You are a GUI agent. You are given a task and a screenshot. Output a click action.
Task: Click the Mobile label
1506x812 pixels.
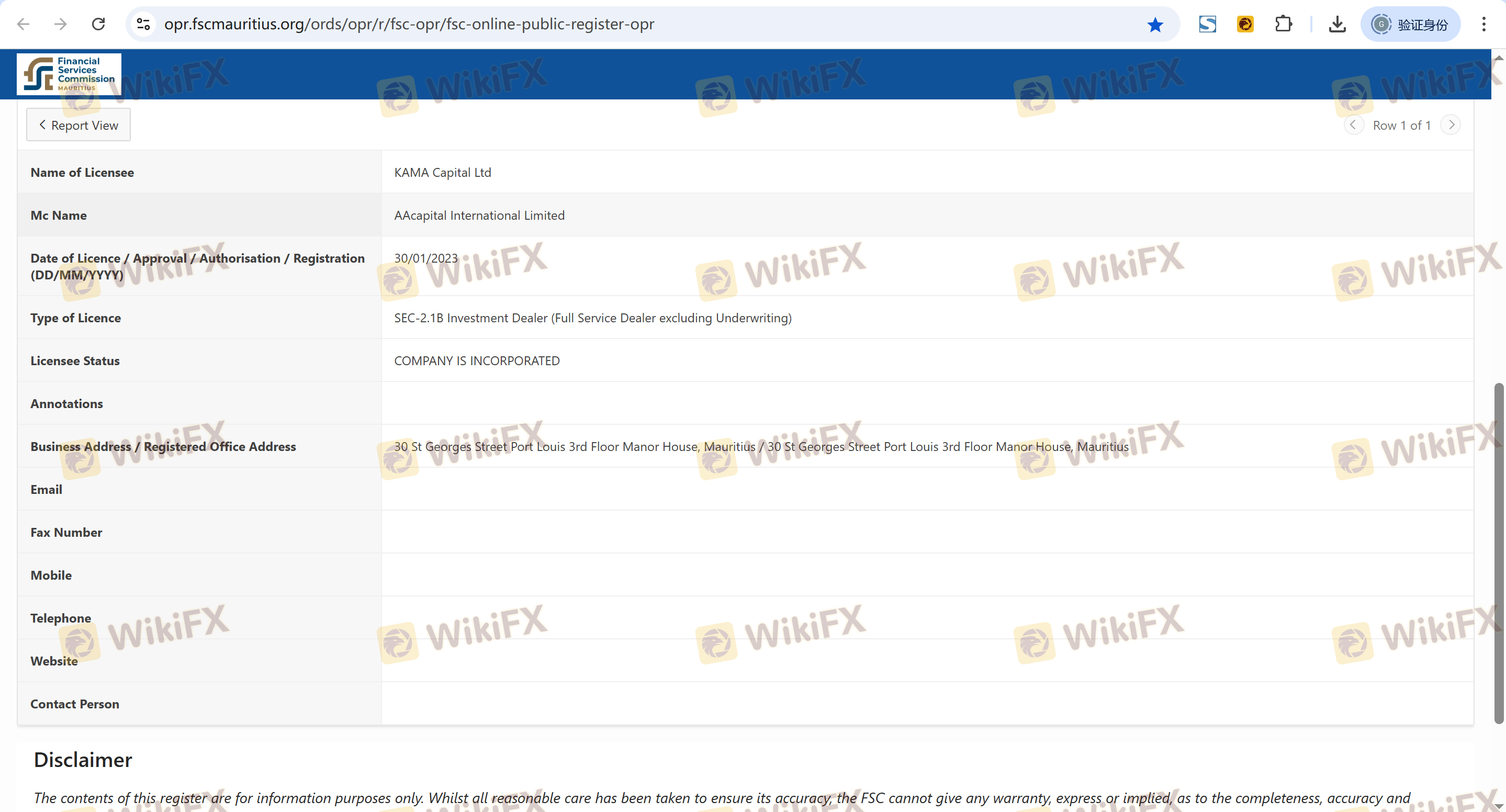pos(51,575)
